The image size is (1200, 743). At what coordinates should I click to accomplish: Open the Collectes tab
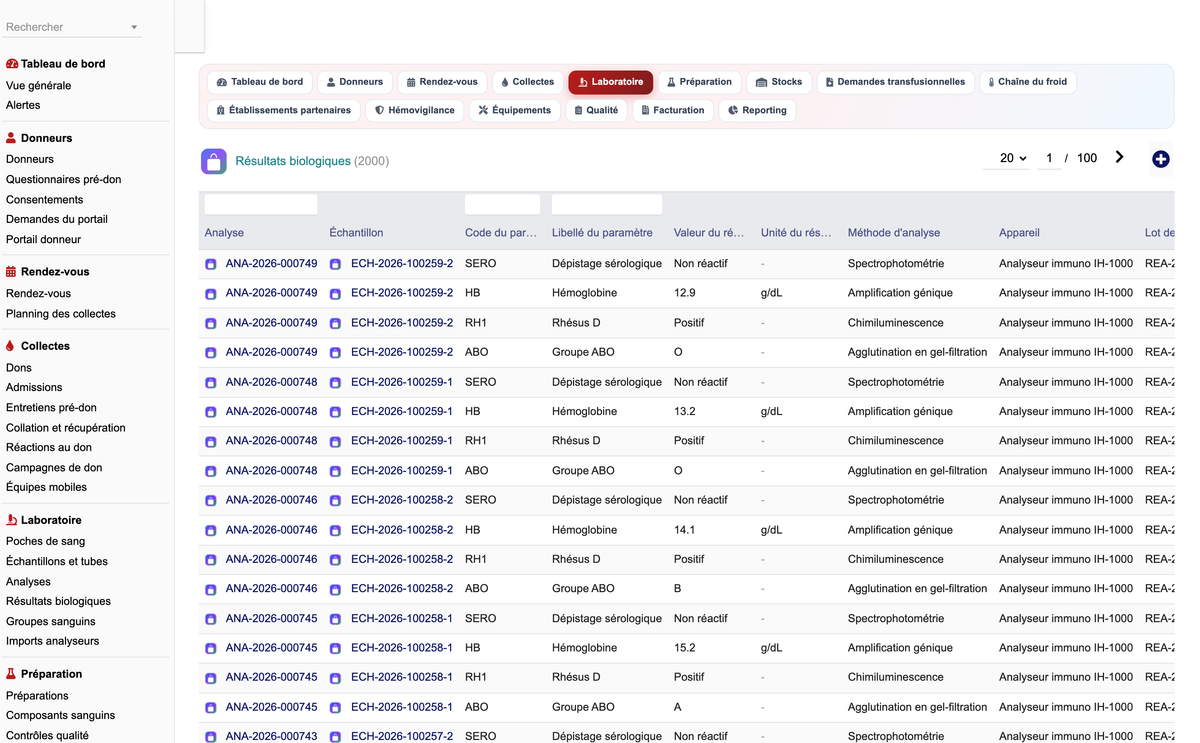(527, 82)
